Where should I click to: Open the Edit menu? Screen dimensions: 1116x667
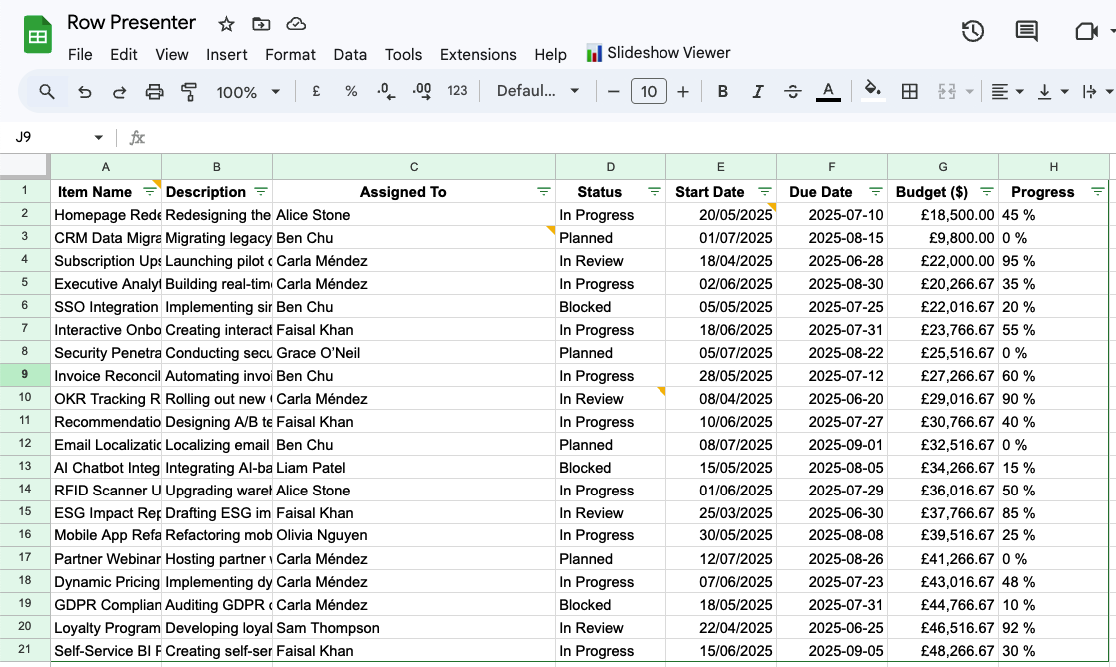pyautogui.click(x=124, y=55)
